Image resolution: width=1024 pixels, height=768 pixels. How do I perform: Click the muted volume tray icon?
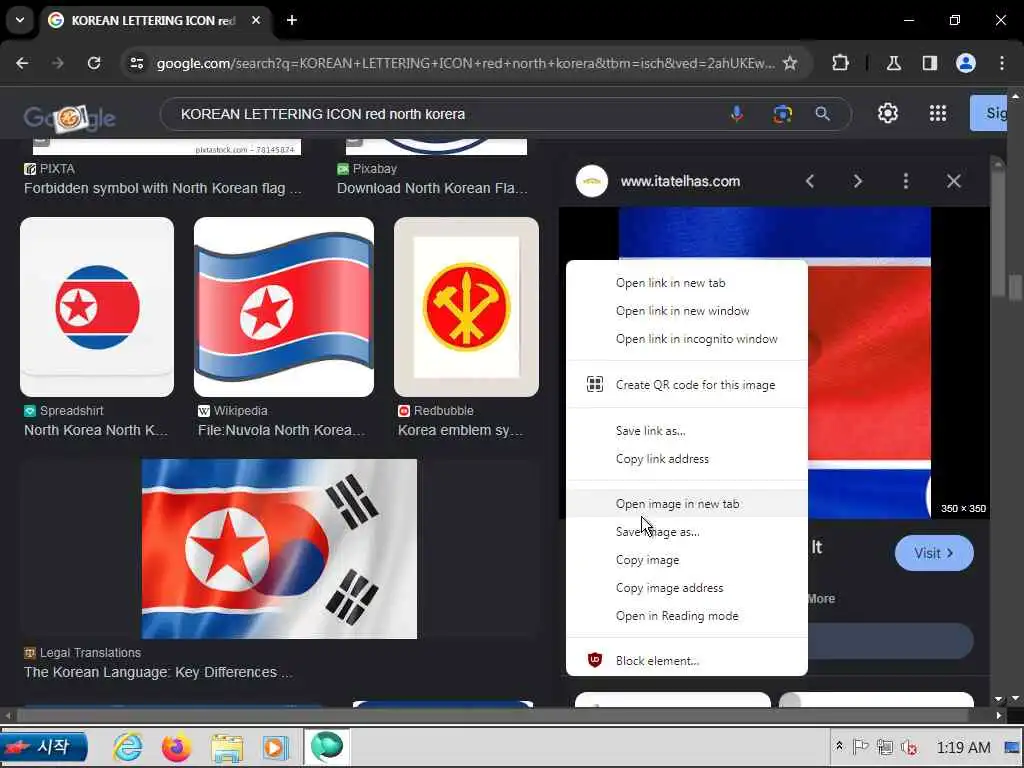pos(908,747)
